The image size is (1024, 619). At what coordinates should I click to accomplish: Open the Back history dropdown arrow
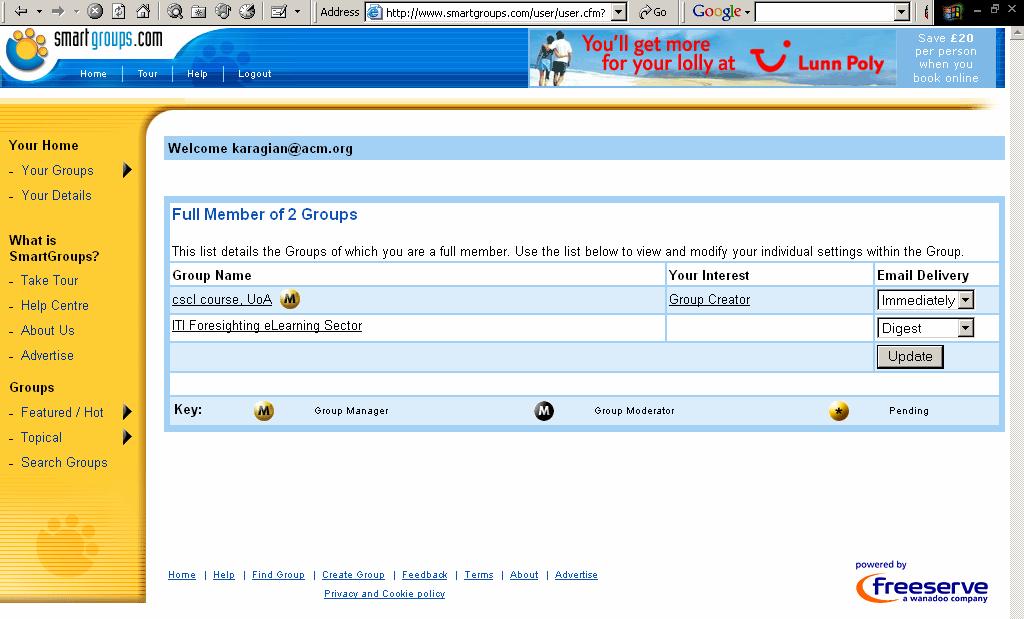tap(39, 11)
